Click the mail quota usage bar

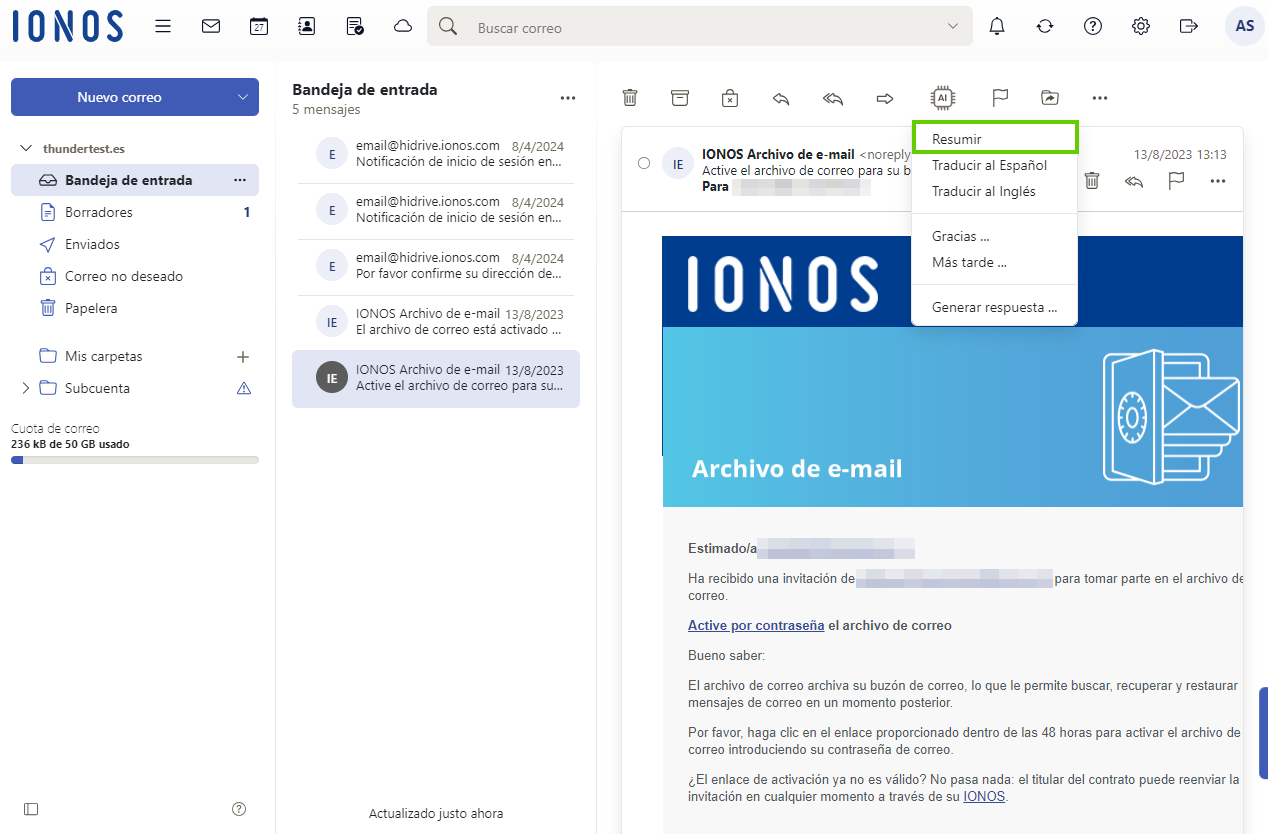(x=135, y=460)
